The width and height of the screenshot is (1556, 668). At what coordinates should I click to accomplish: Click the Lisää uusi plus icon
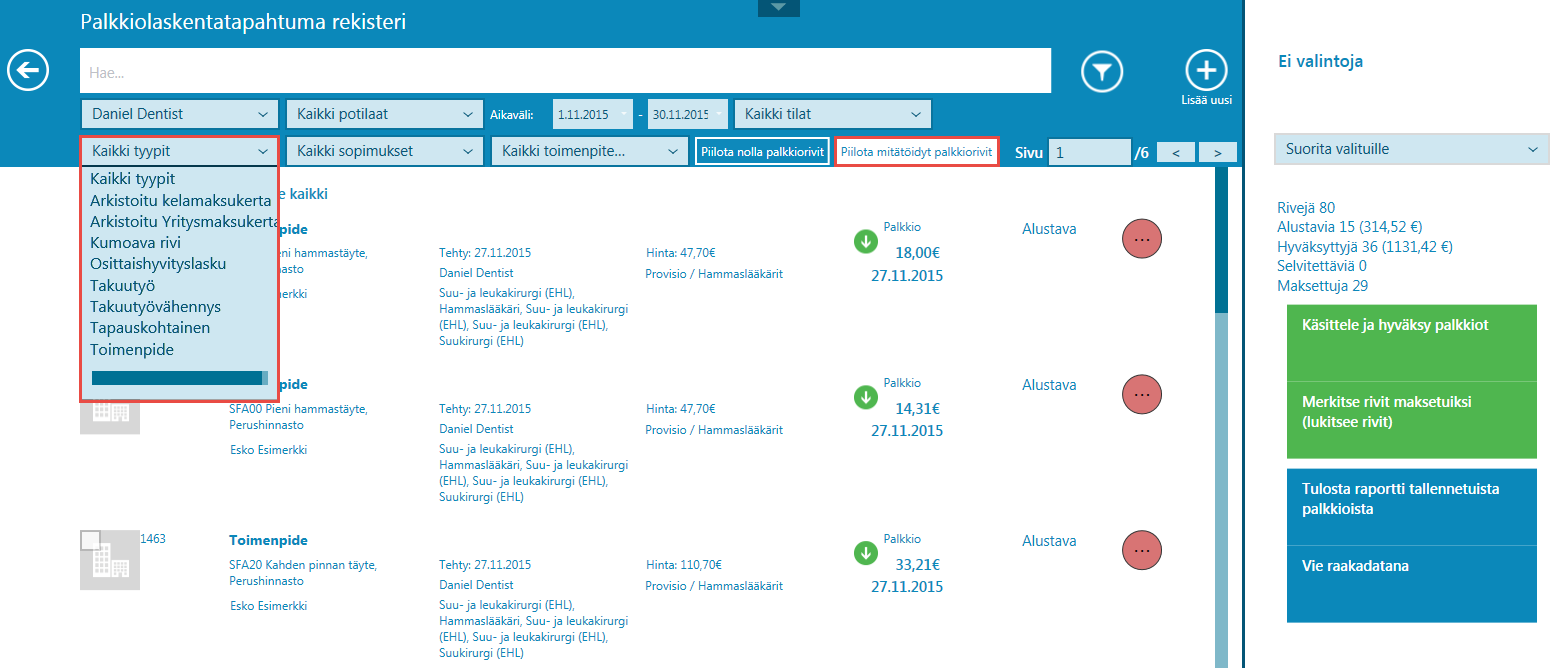1207,71
